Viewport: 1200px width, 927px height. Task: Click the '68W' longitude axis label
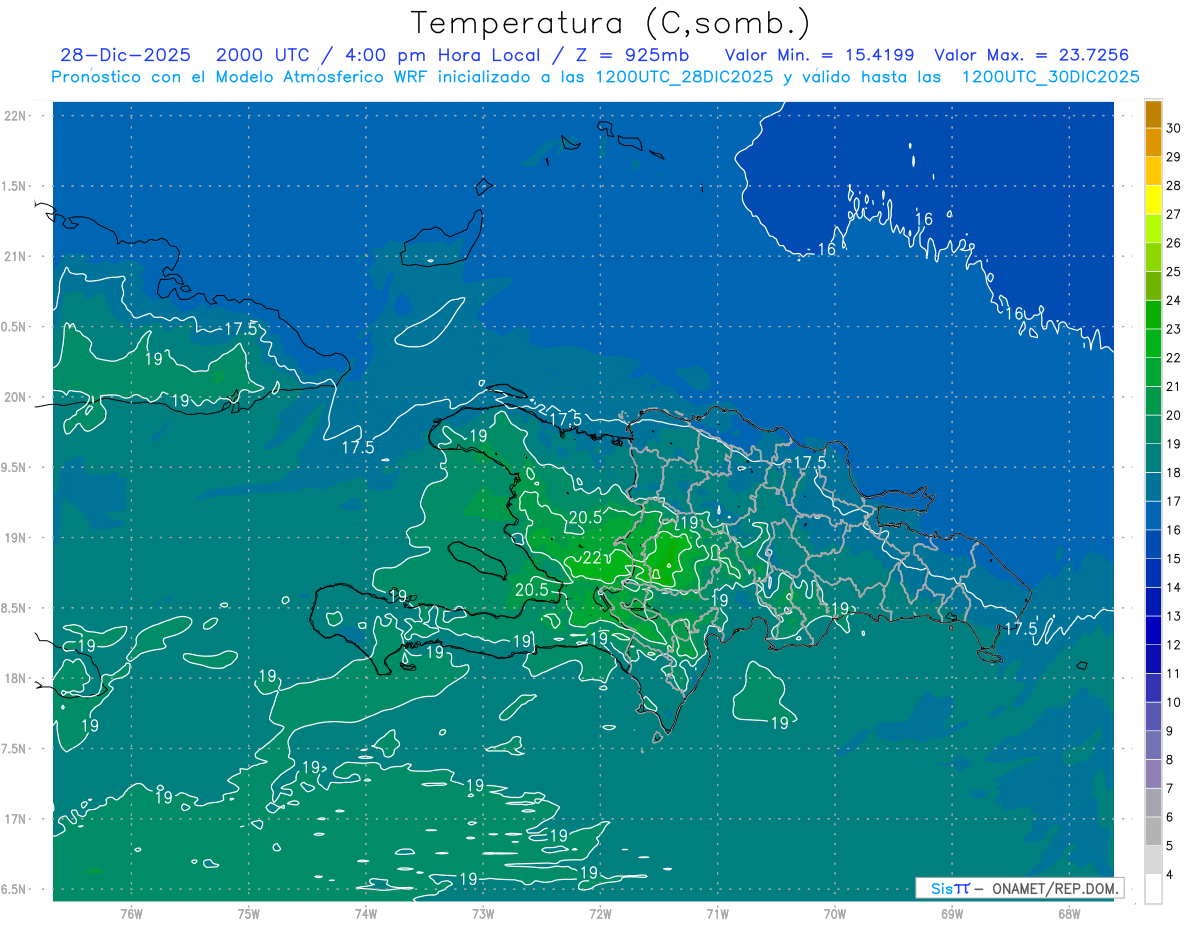click(1069, 913)
